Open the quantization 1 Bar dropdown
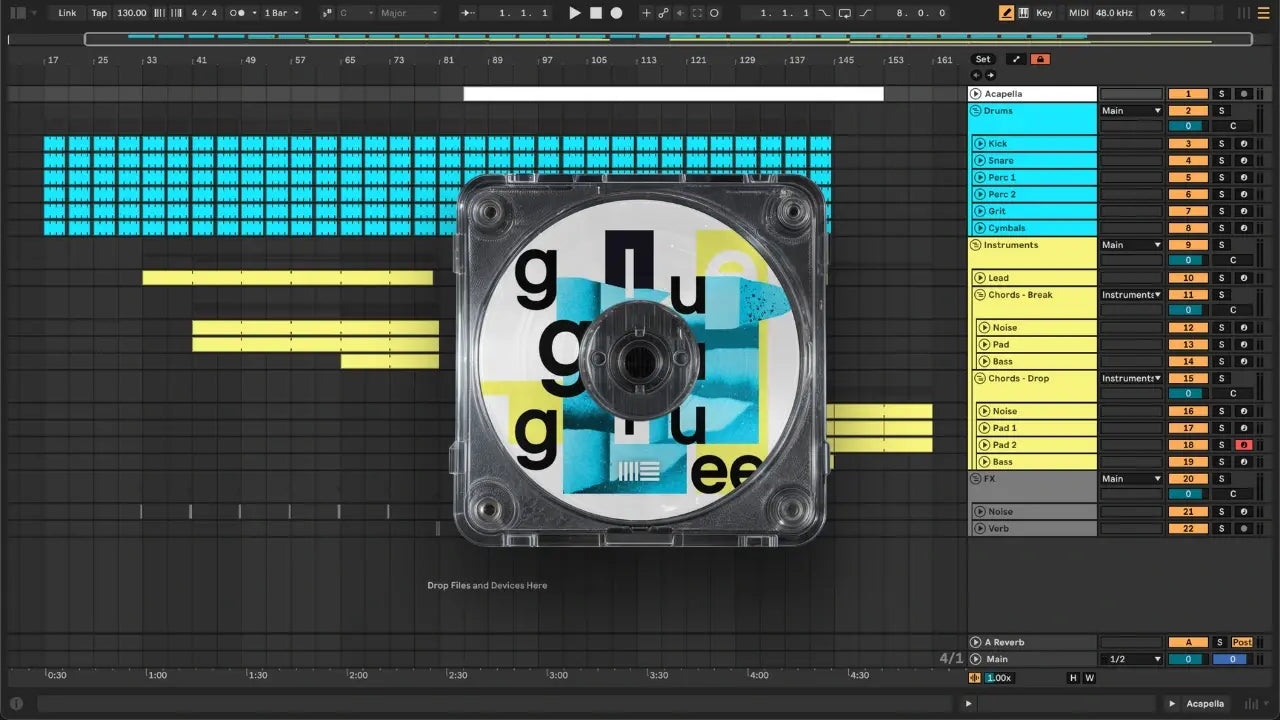 (282, 13)
